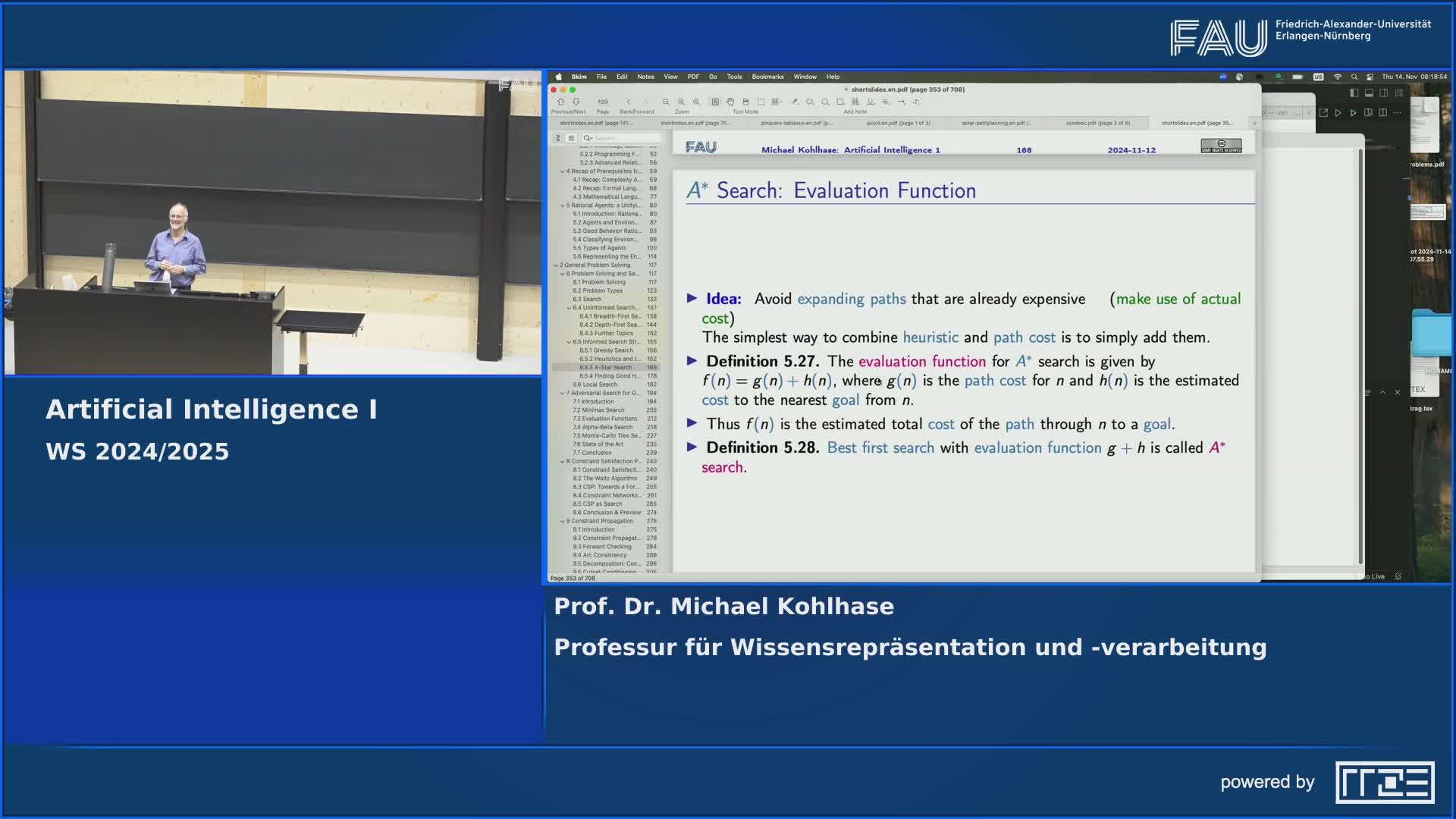The image size is (1456, 819).
Task: Select the underline note tool
Action: [x=870, y=102]
